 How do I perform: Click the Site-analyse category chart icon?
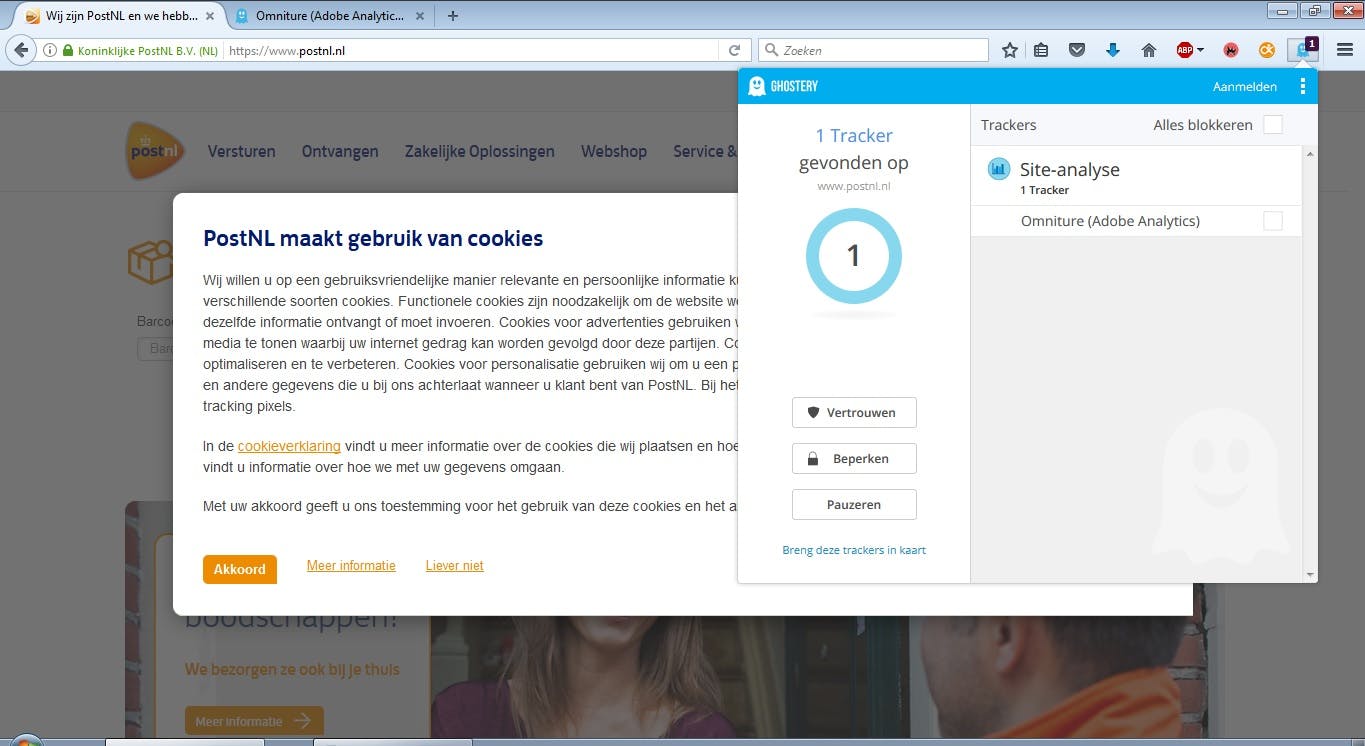click(x=998, y=169)
